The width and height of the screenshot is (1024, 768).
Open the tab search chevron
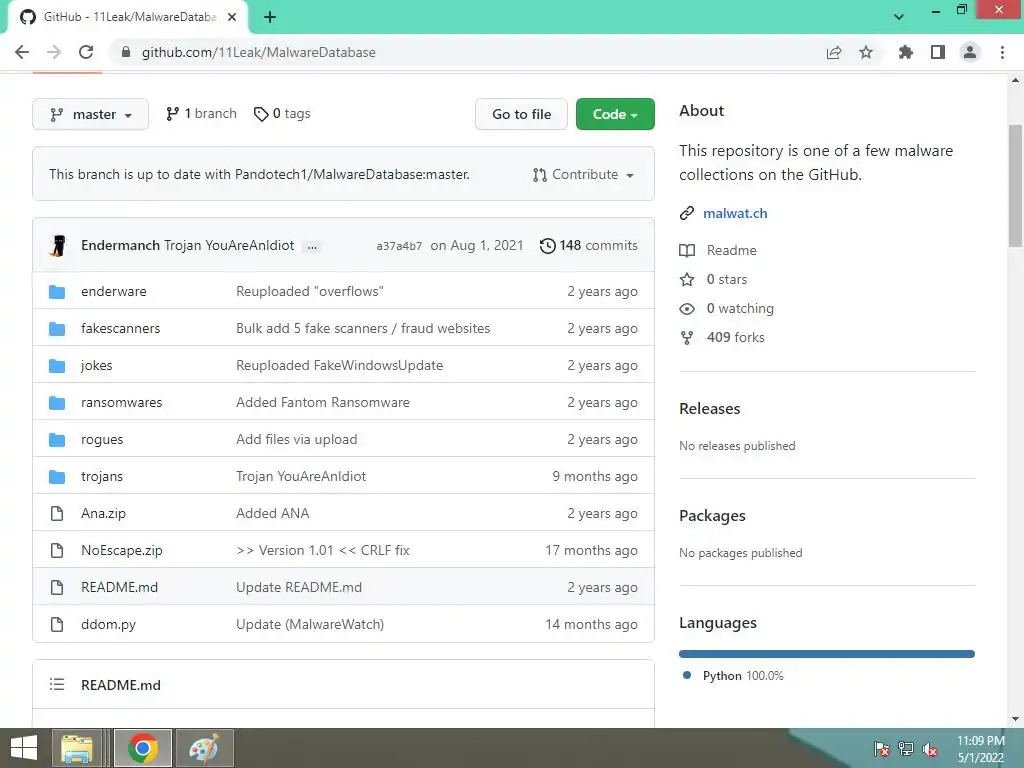[x=899, y=17]
